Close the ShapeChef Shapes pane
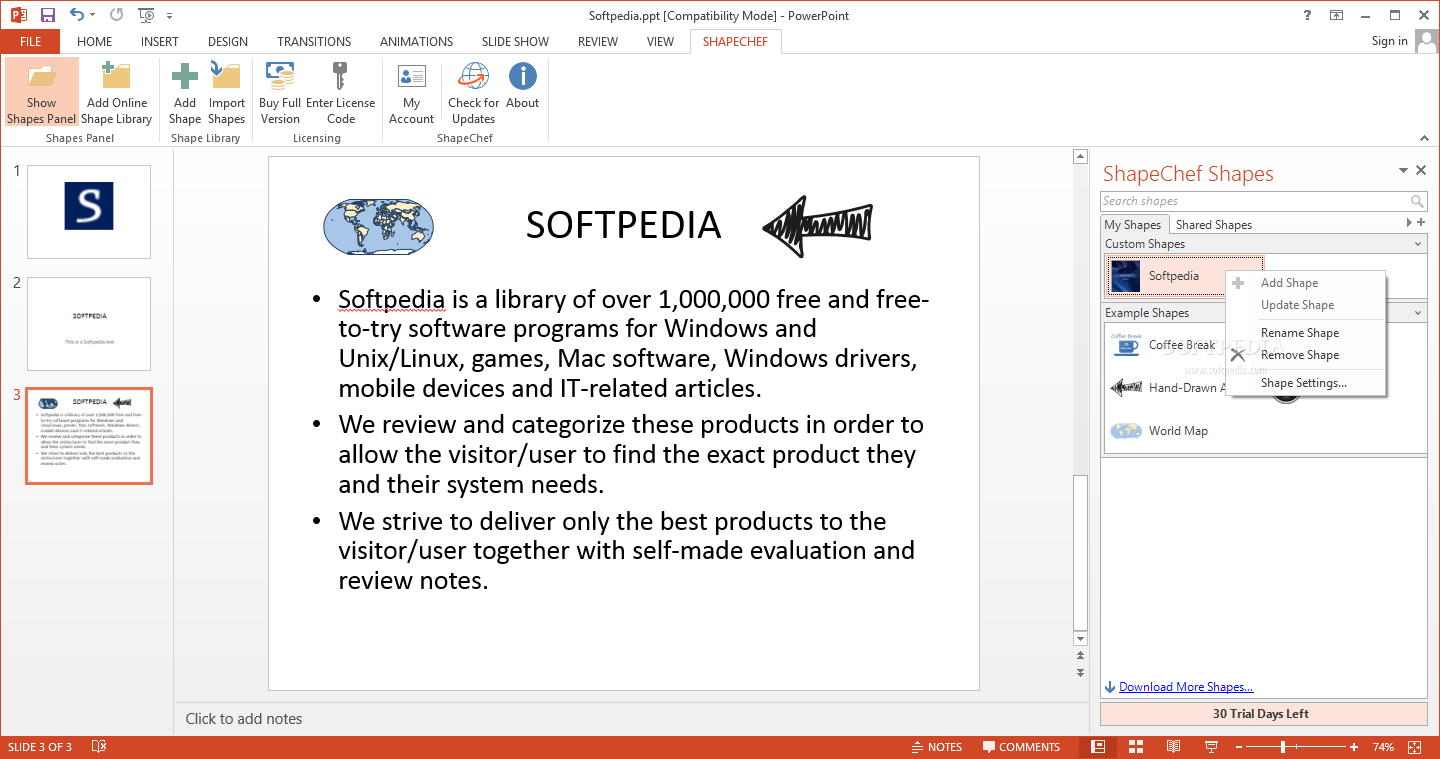 click(1421, 171)
